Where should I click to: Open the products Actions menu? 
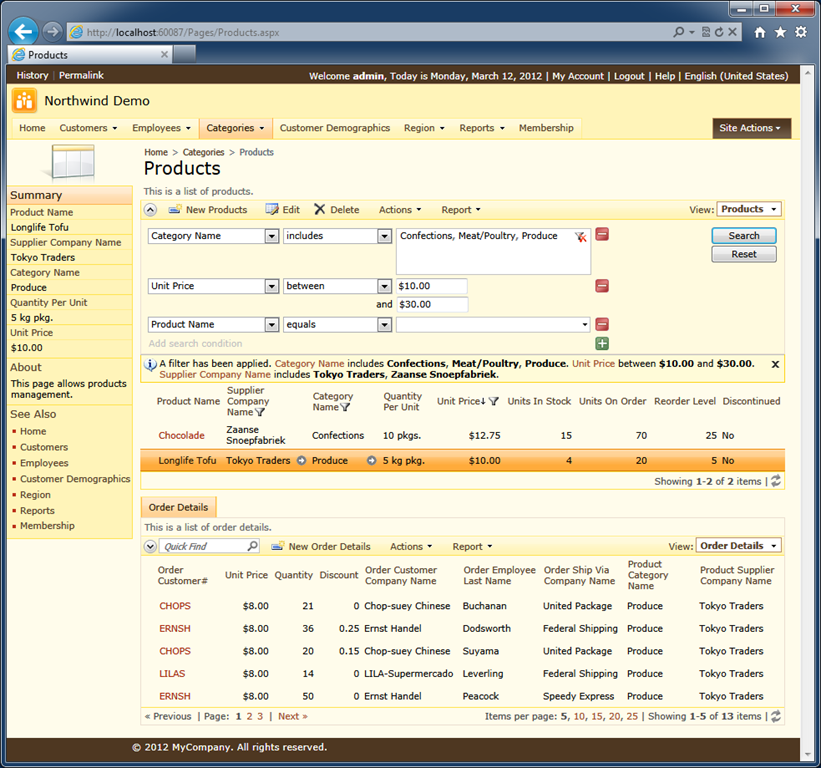pyautogui.click(x=400, y=210)
